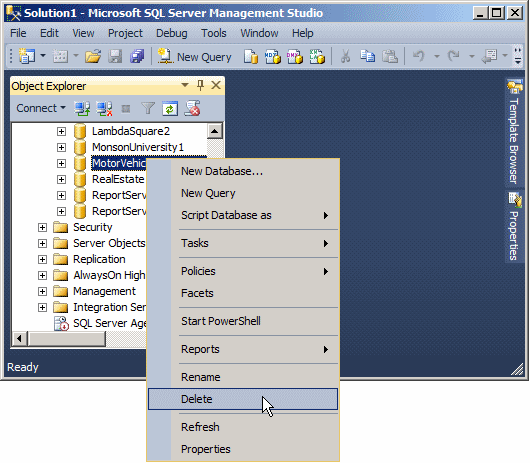Click the Cut scissors icon
Viewport: 530px width, 463px height.
click(x=345, y=56)
